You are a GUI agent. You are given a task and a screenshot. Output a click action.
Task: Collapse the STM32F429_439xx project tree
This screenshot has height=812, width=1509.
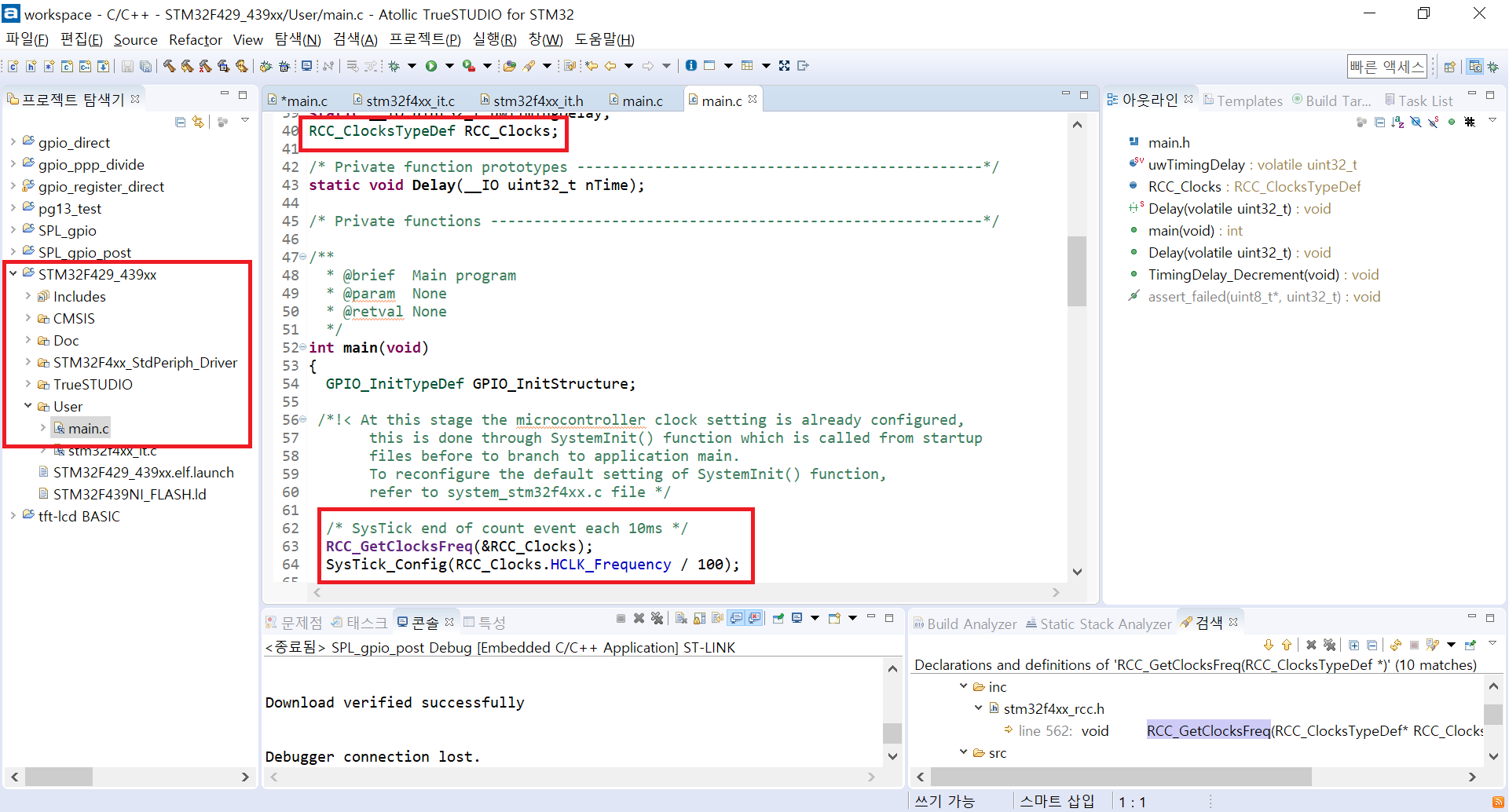pos(13,274)
